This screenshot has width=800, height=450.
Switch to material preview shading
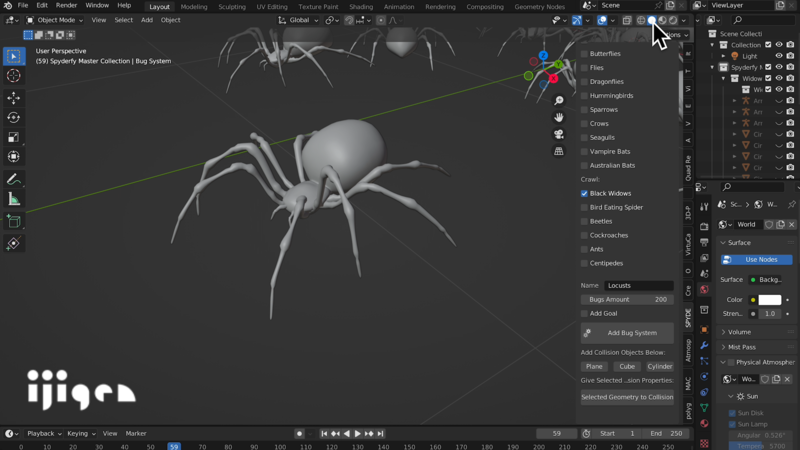click(662, 20)
